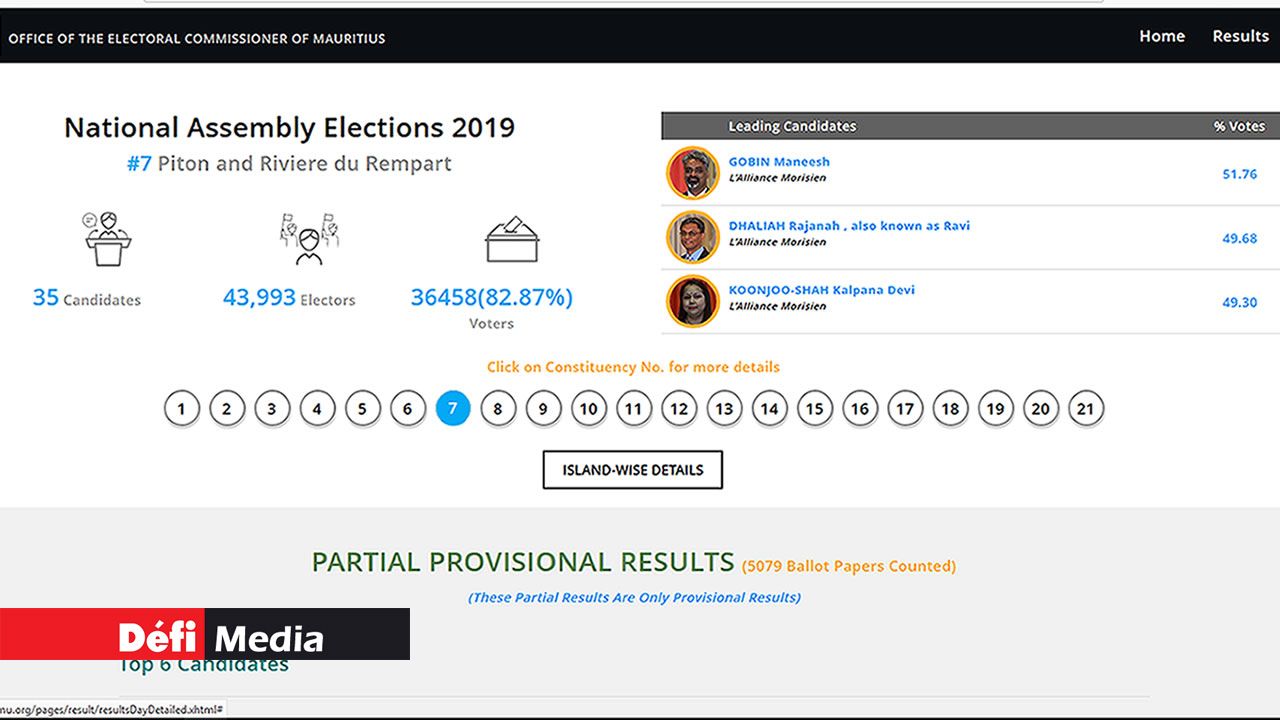Switch to constituency number 10
The image size is (1280, 720).
click(x=589, y=408)
